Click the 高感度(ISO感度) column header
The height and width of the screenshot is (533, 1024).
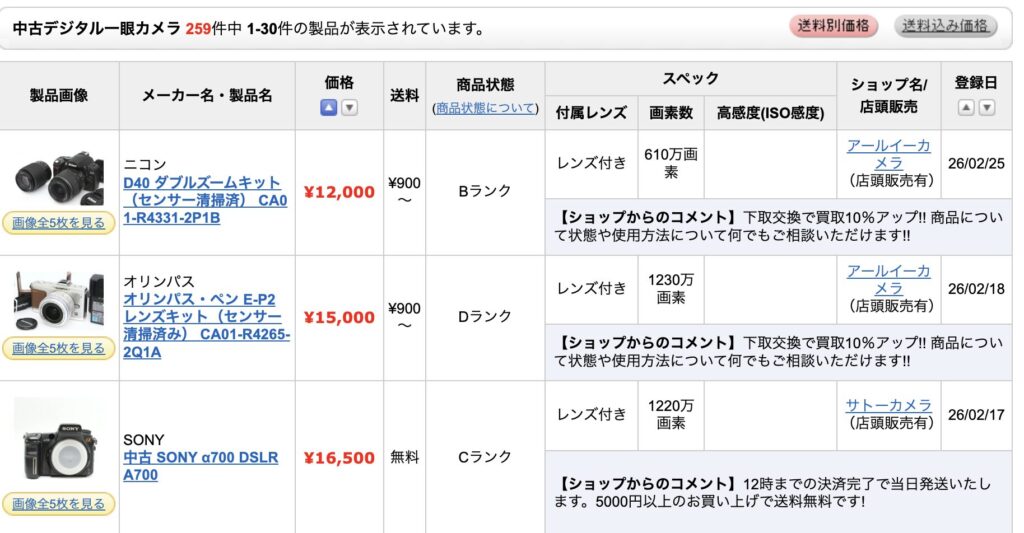[x=770, y=113]
